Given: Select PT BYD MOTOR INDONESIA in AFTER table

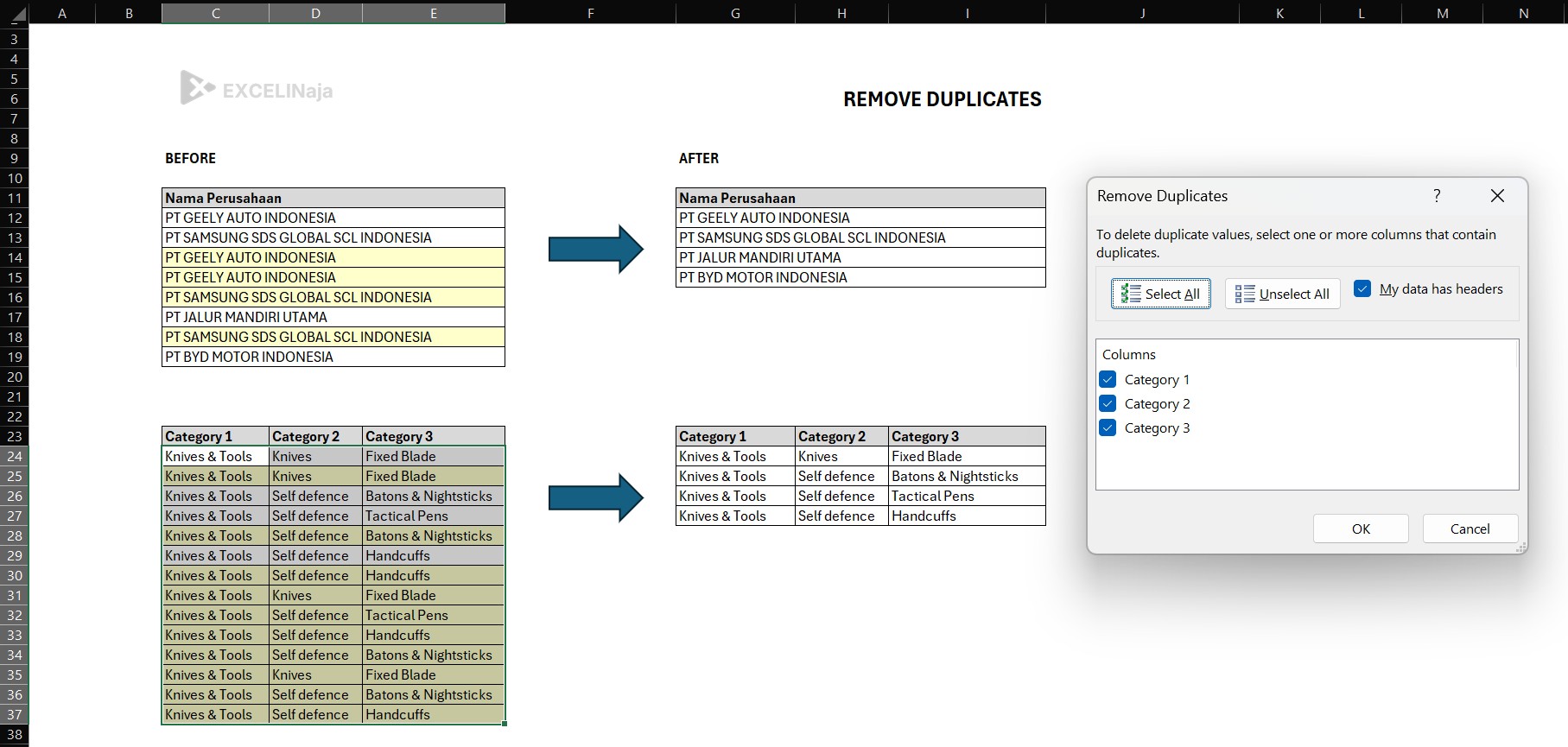Looking at the screenshot, I should pyautogui.click(x=860, y=277).
